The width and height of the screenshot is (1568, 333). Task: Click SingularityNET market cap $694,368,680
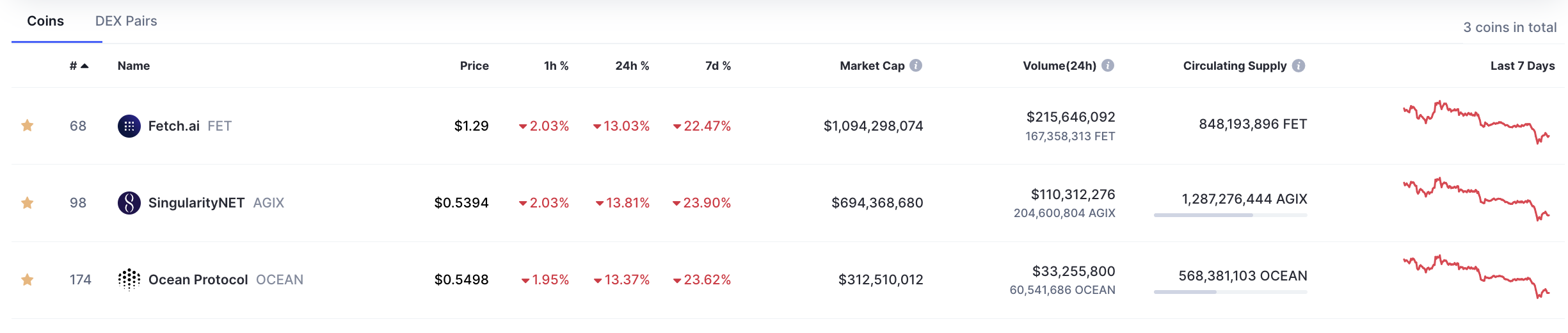point(877,203)
